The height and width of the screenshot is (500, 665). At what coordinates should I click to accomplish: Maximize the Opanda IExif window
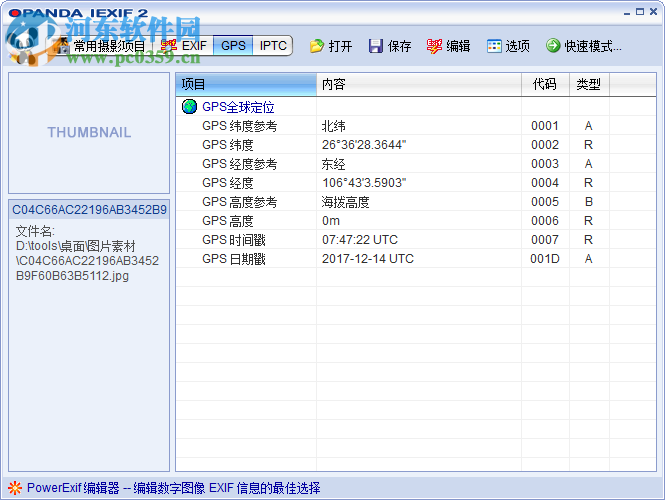point(640,12)
